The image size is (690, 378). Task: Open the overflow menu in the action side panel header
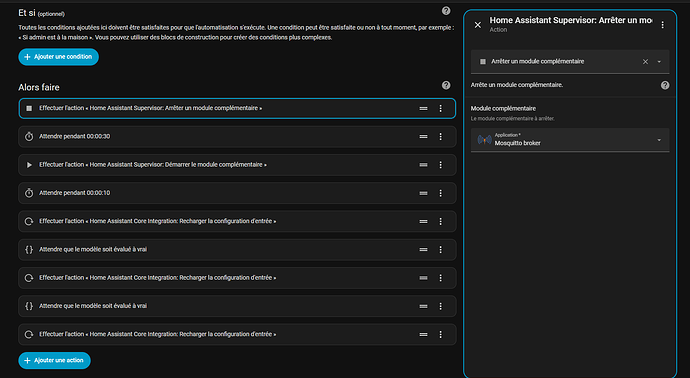pyautogui.click(x=662, y=25)
